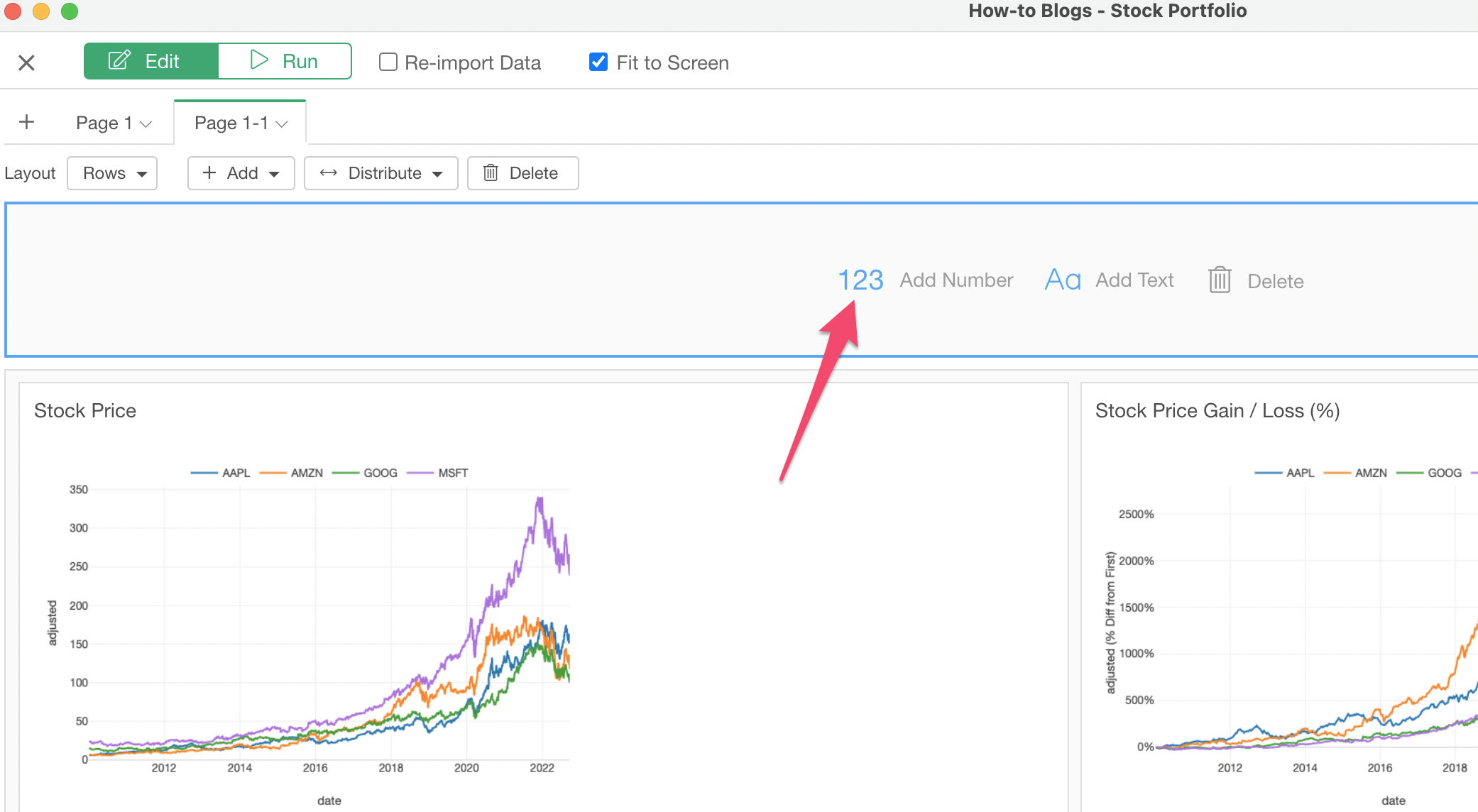Click the Stock Price Gain / Loss chart title

point(1217,411)
